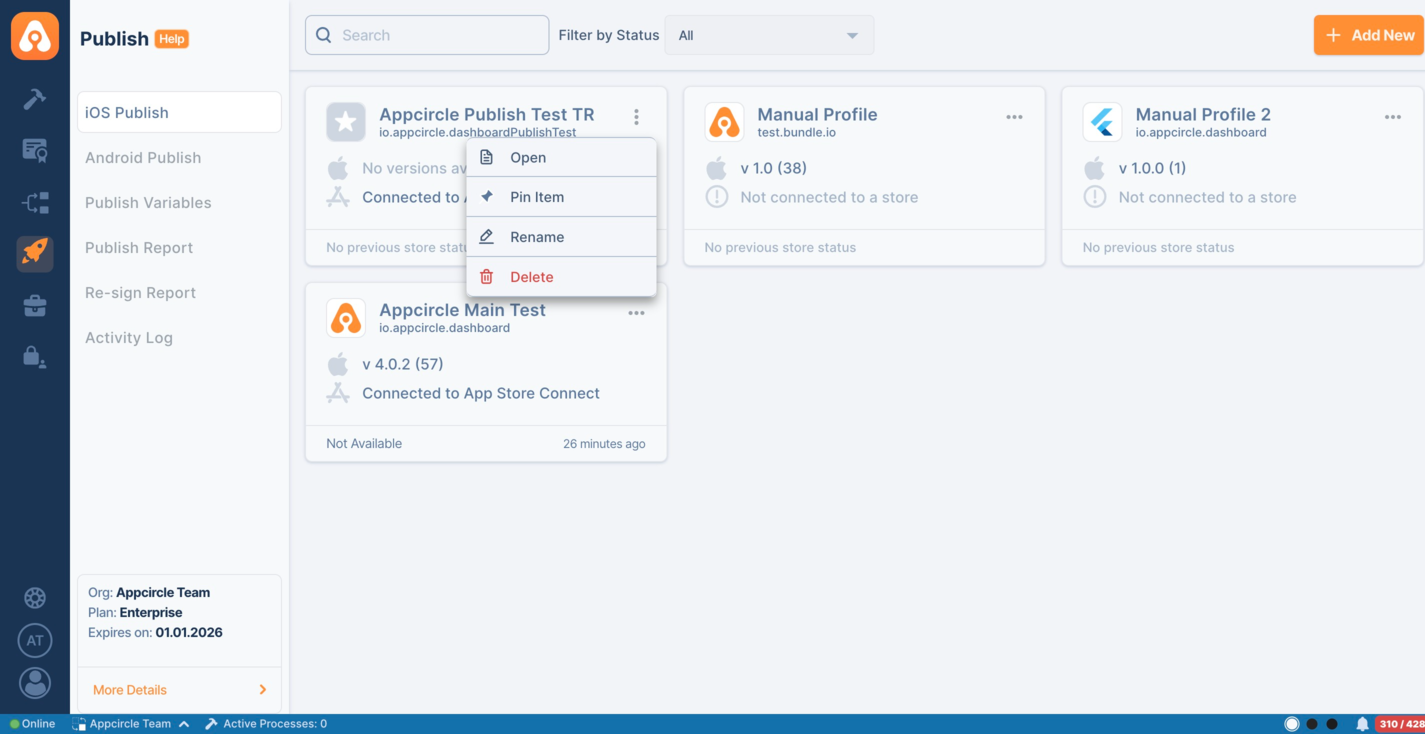This screenshot has height=734, width=1425.
Task: Expand the Filter by Status dropdown
Action: (x=768, y=35)
